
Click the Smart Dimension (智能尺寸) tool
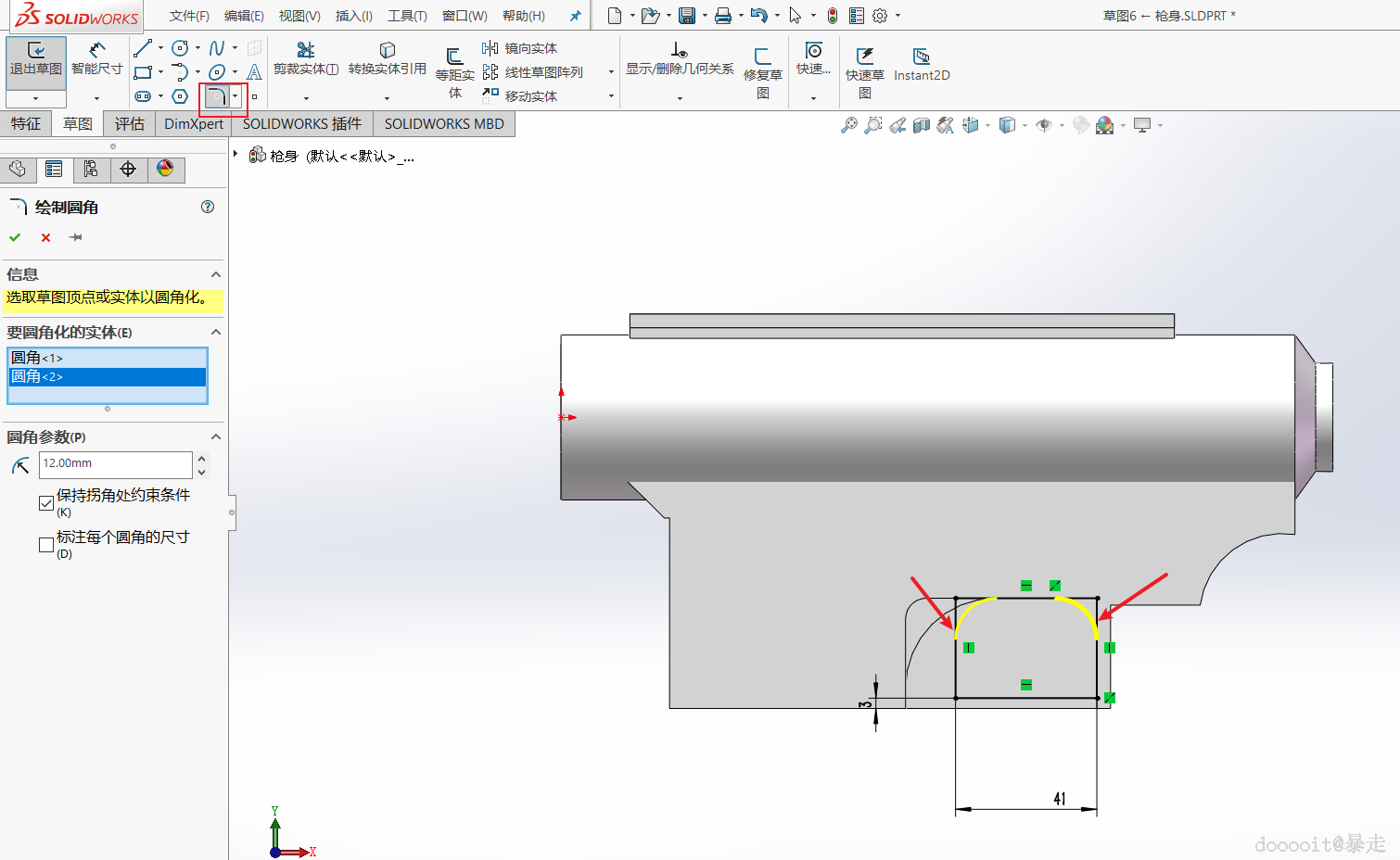96,57
